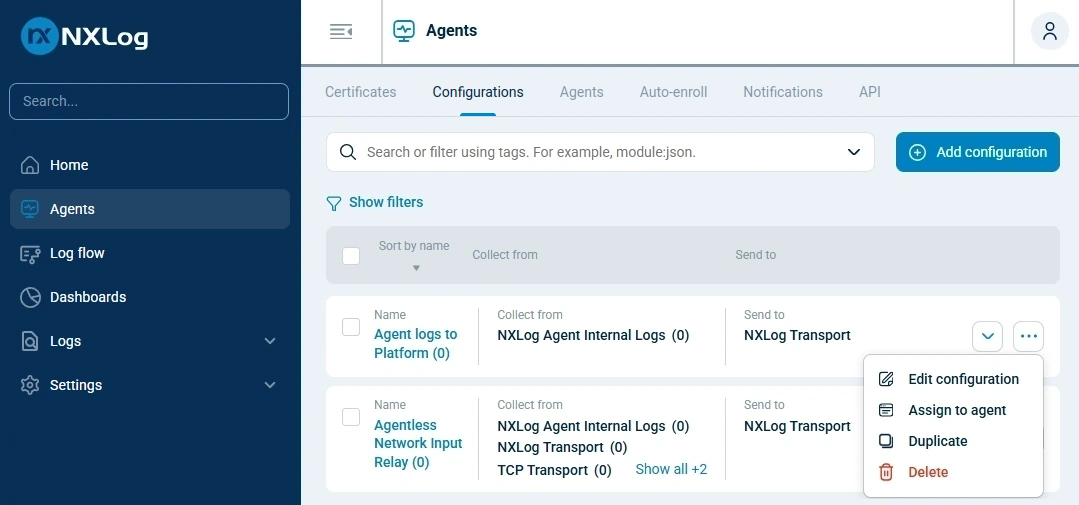Click the Add configuration button

coord(978,152)
